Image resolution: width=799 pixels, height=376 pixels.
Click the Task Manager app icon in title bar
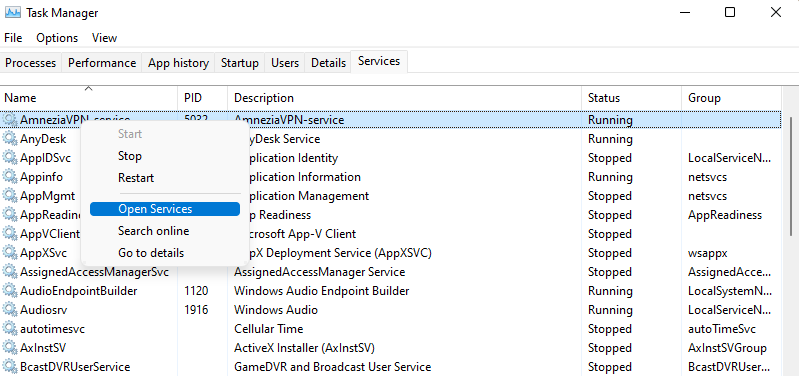(x=13, y=12)
